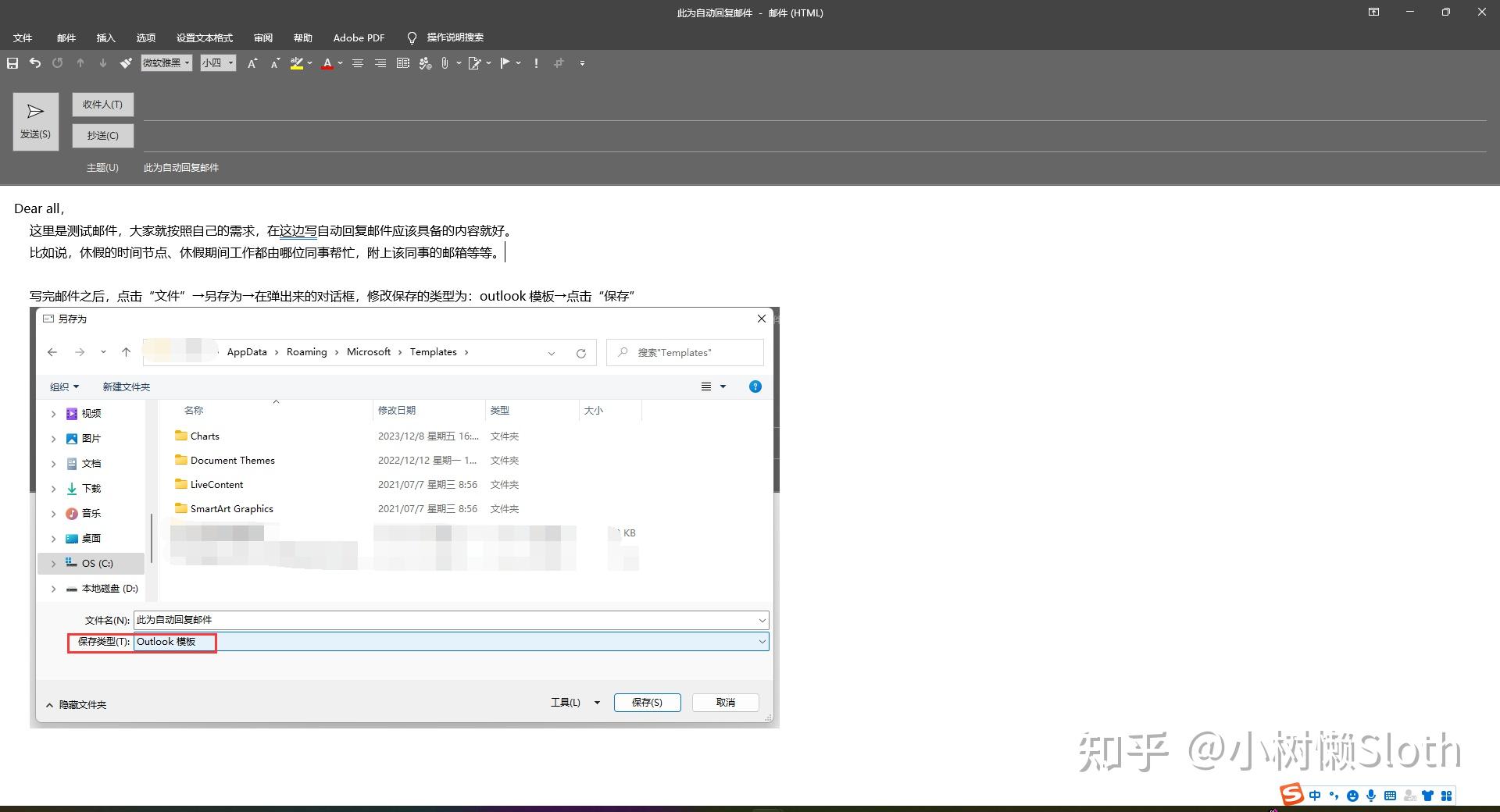This screenshot has height=812, width=1500.
Task: Toggle Sogou Chinese/English input mode
Action: pos(1315,796)
